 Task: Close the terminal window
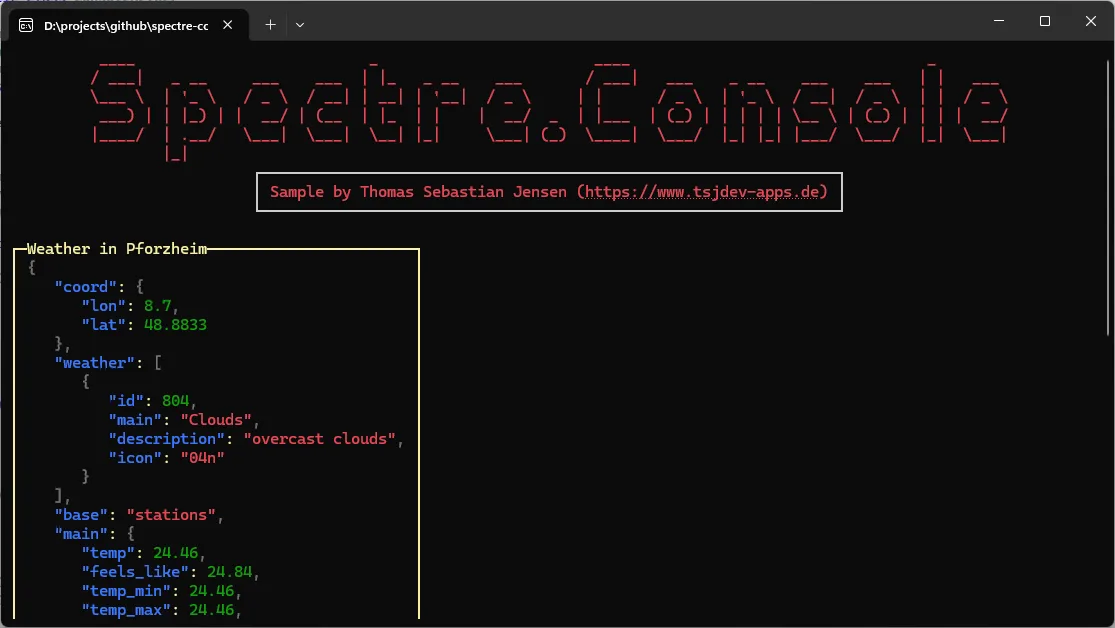[1090, 21]
